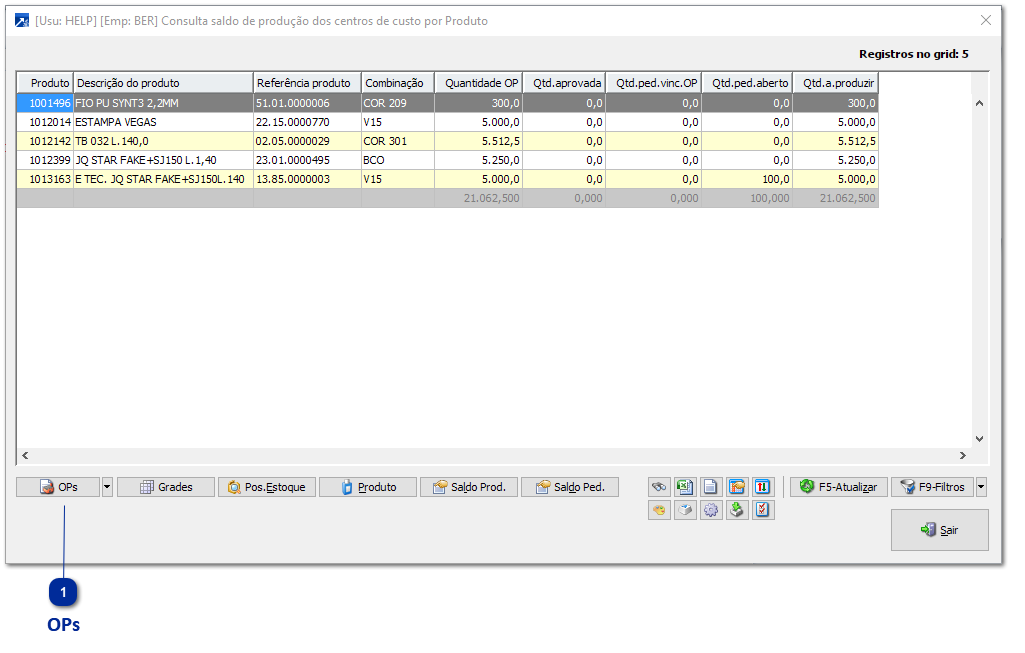Click the red-green sort arrows icon
The width and height of the screenshot is (1025, 653).
pos(763,487)
